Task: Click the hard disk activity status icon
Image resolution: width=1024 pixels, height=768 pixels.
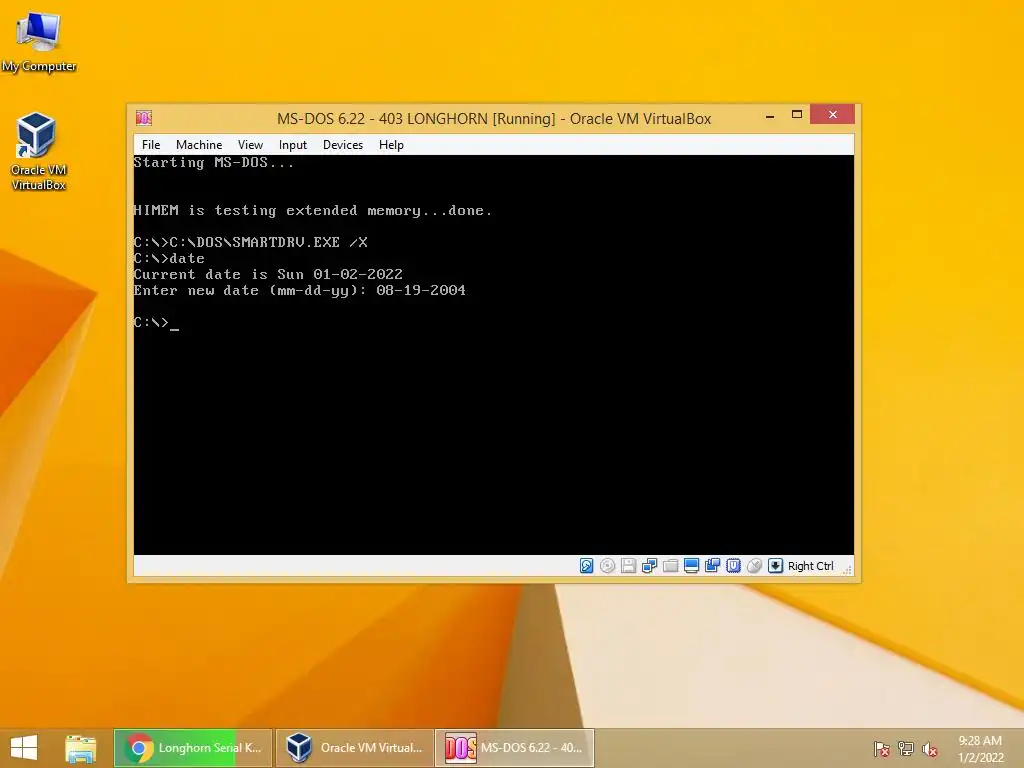Action: [x=586, y=566]
